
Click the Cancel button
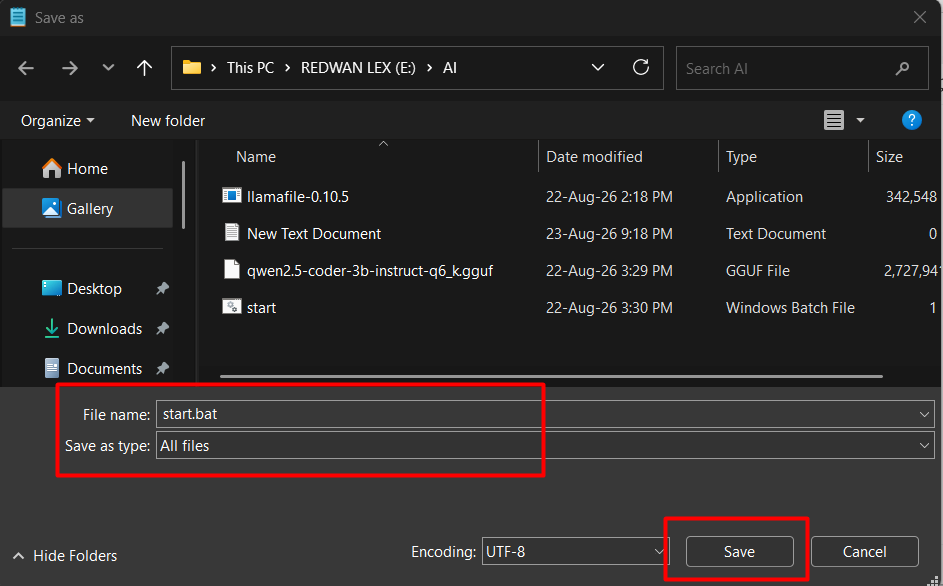(864, 551)
